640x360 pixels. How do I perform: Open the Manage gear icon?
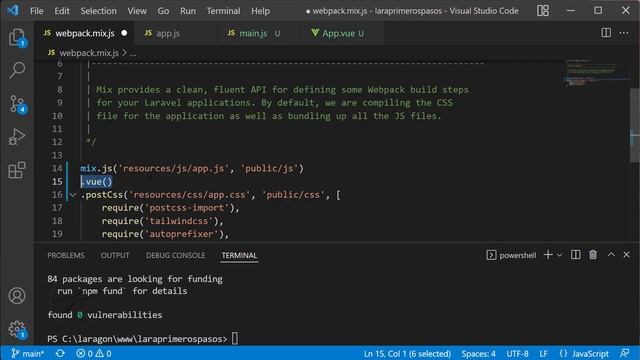(17, 329)
